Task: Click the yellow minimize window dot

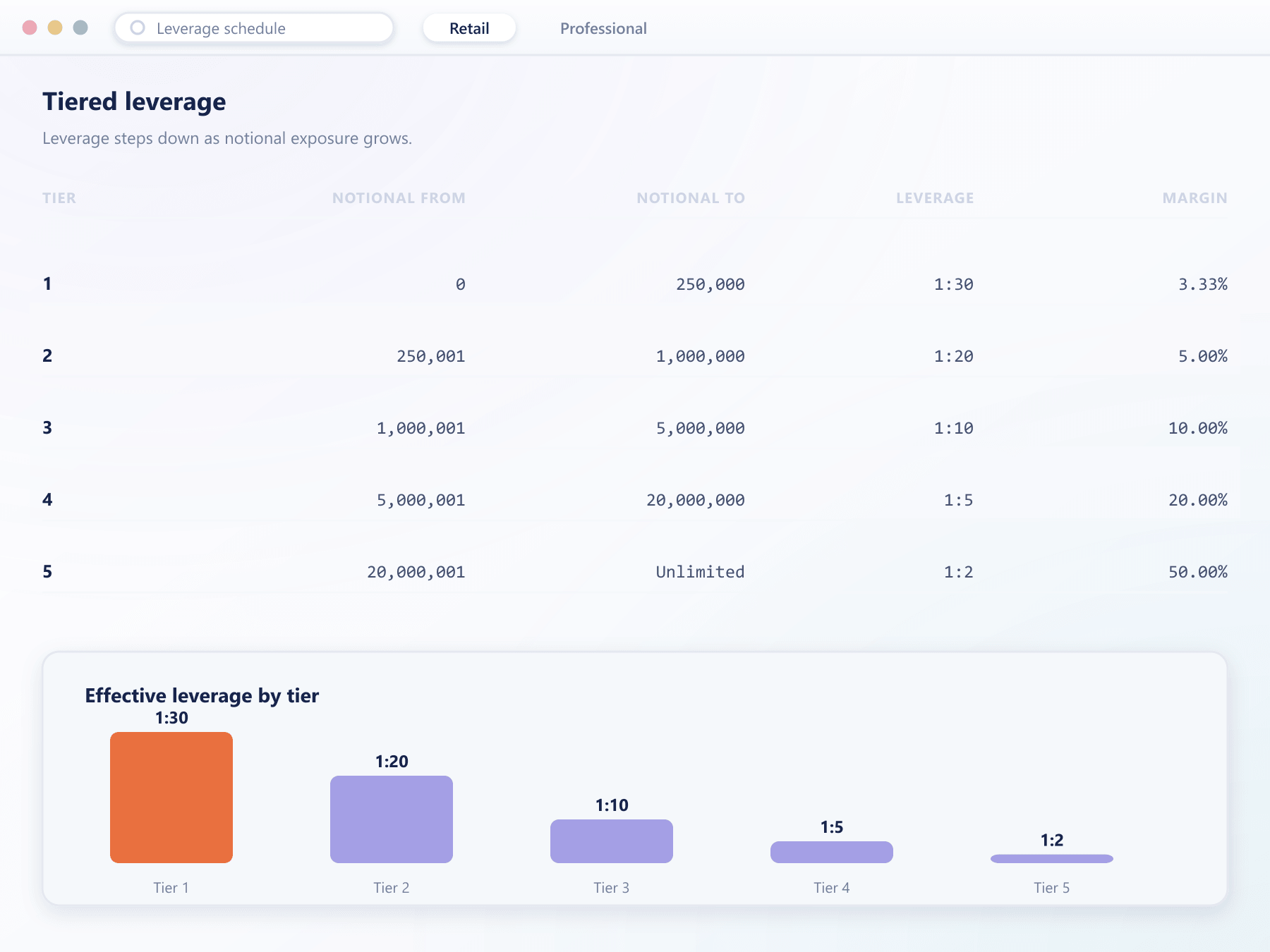Action: click(x=55, y=28)
